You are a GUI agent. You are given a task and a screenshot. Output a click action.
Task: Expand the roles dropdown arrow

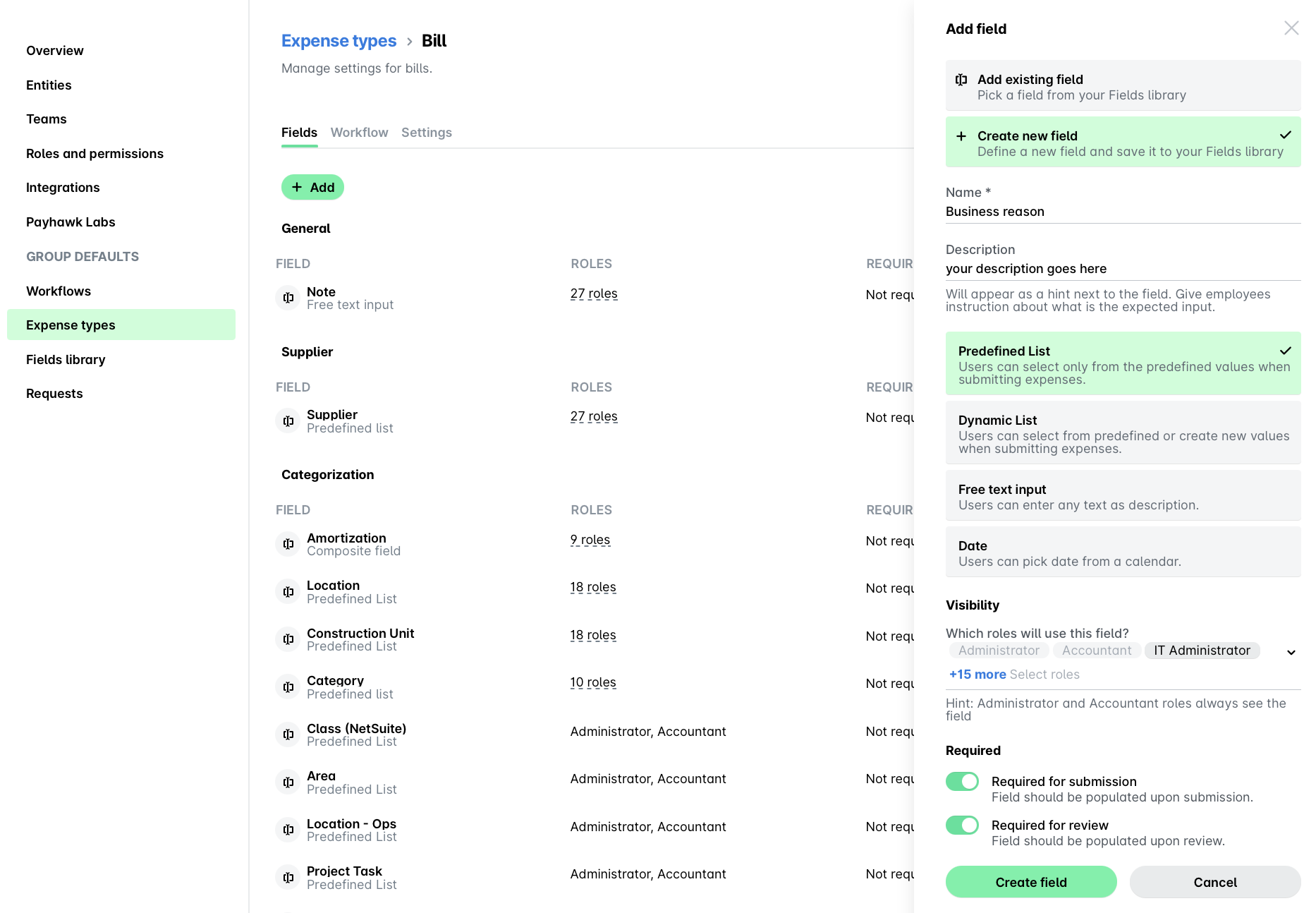point(1291,652)
